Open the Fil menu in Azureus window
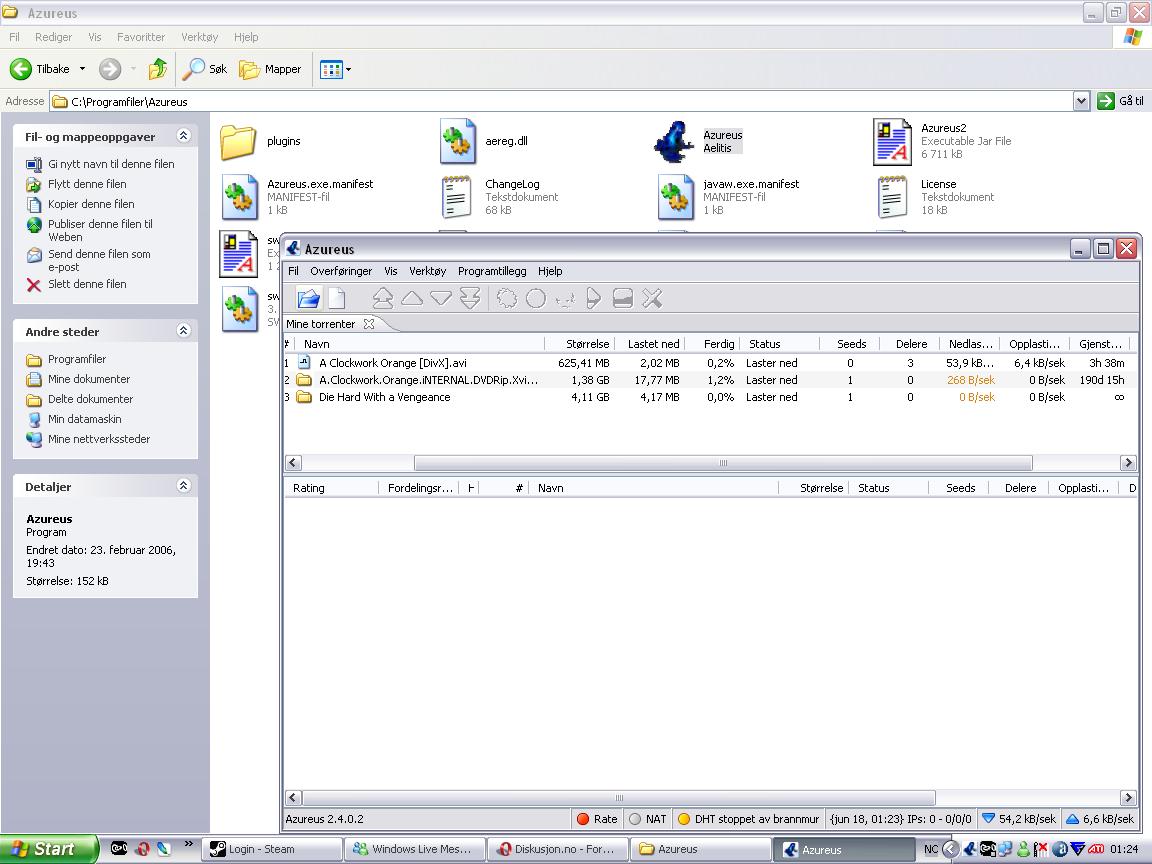The width and height of the screenshot is (1152, 864). click(293, 271)
